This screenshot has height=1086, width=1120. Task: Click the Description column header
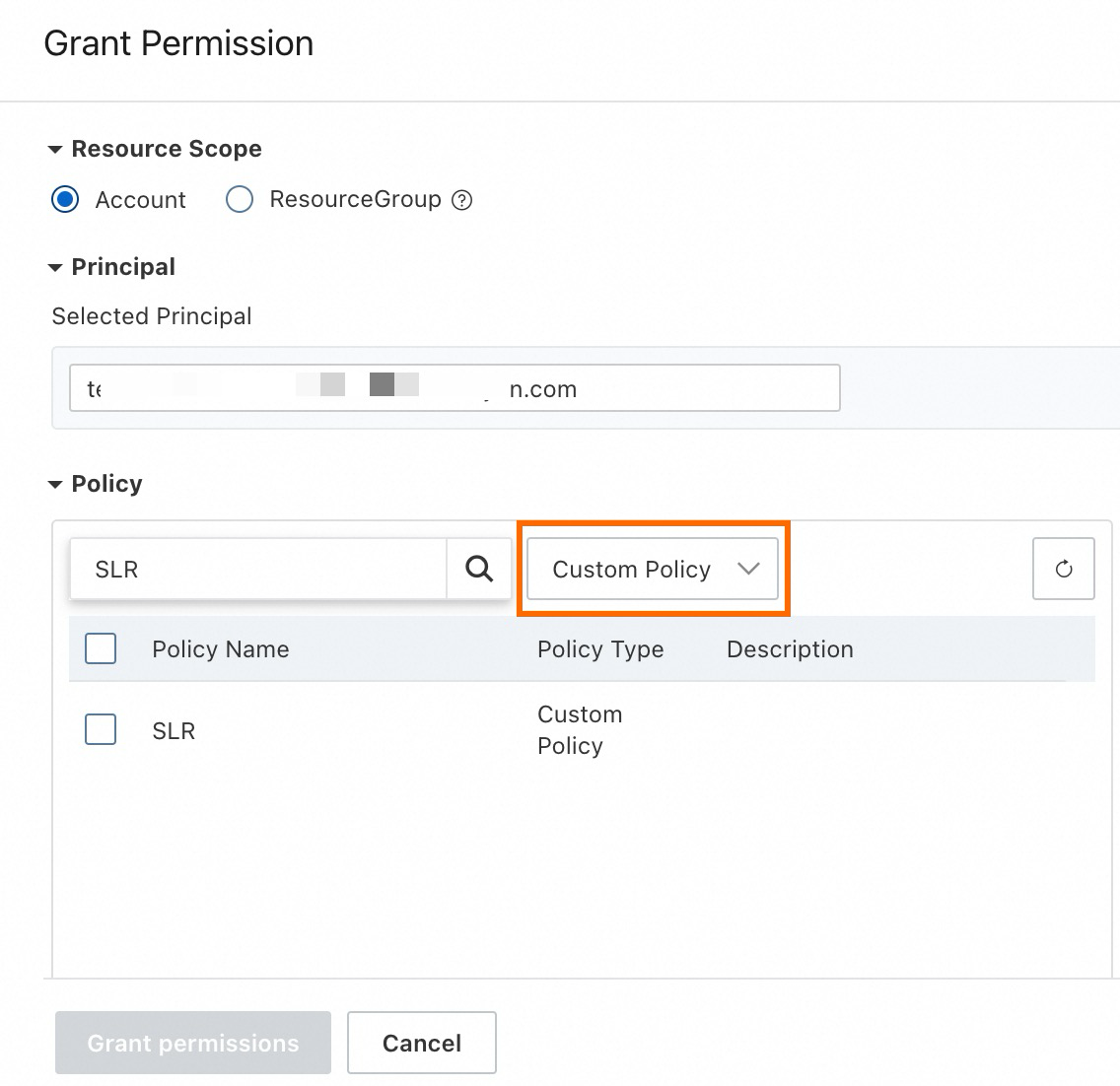pos(790,649)
